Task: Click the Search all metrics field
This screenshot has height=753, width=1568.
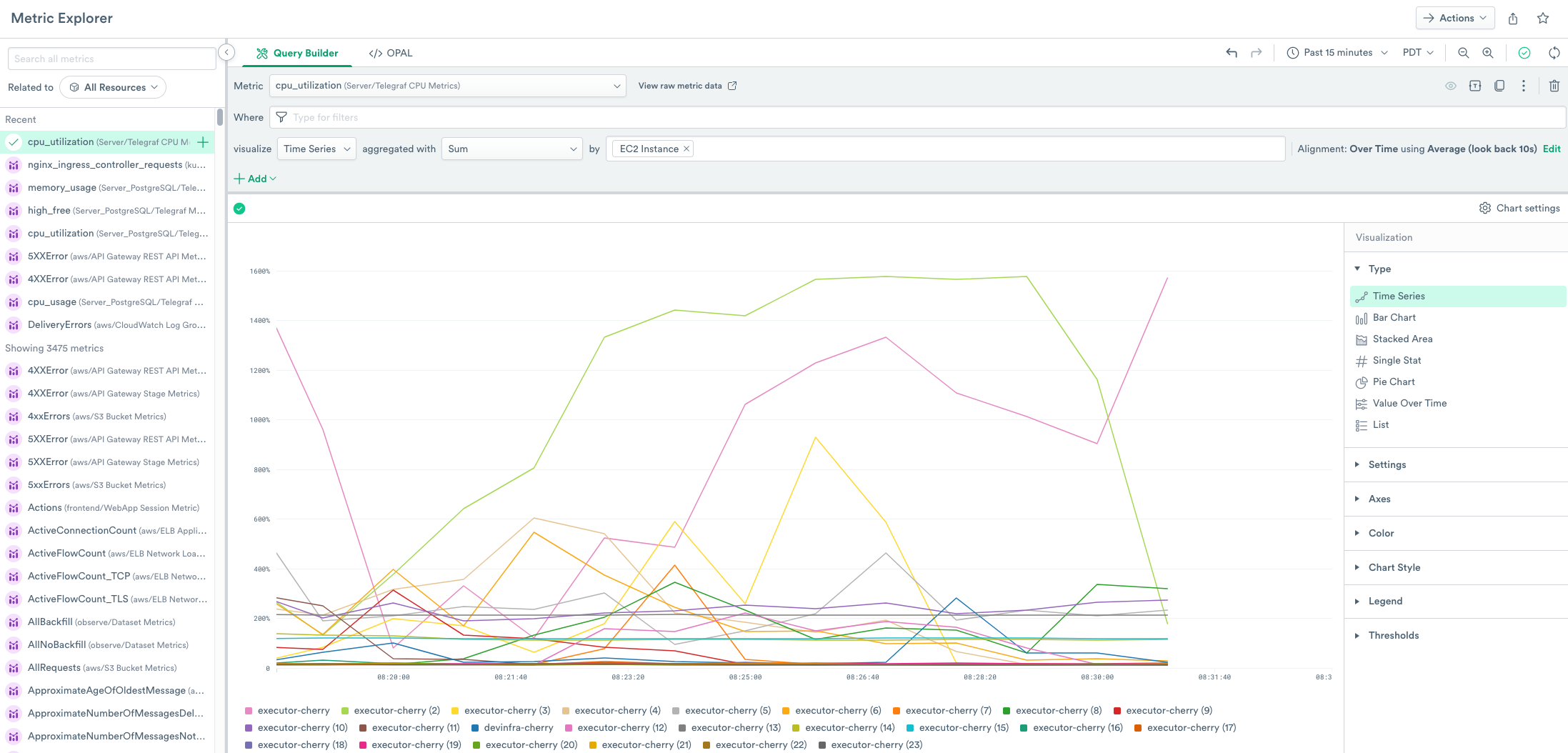Action: tap(112, 59)
